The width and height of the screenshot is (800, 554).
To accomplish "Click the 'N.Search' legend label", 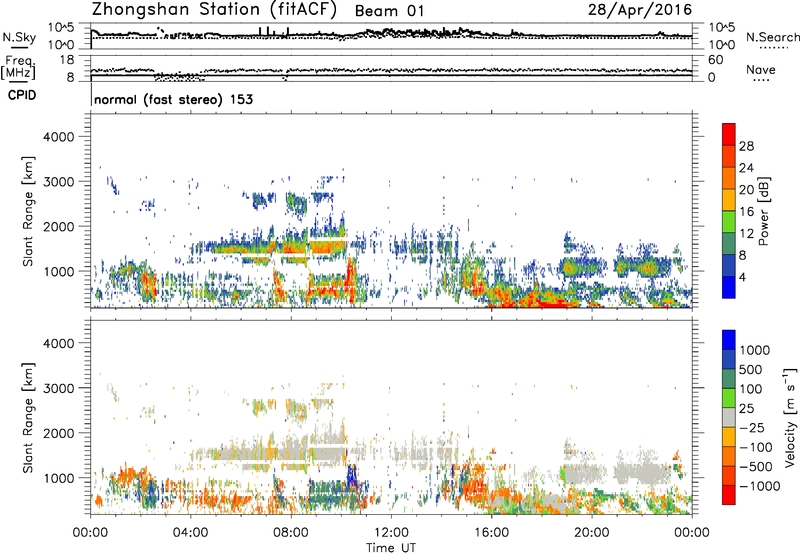I will [773, 37].
